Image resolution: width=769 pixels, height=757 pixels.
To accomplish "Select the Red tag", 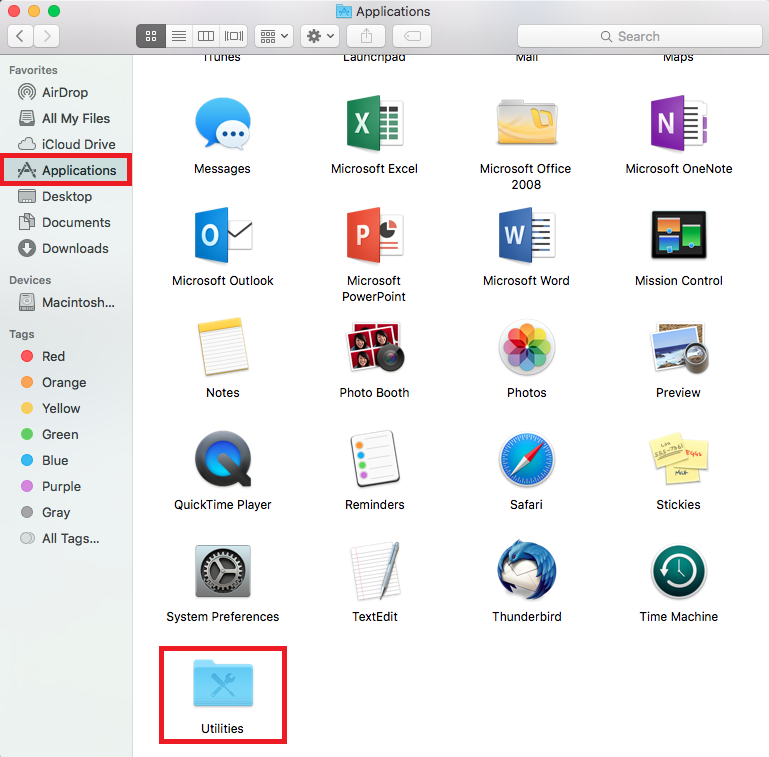I will click(66, 356).
